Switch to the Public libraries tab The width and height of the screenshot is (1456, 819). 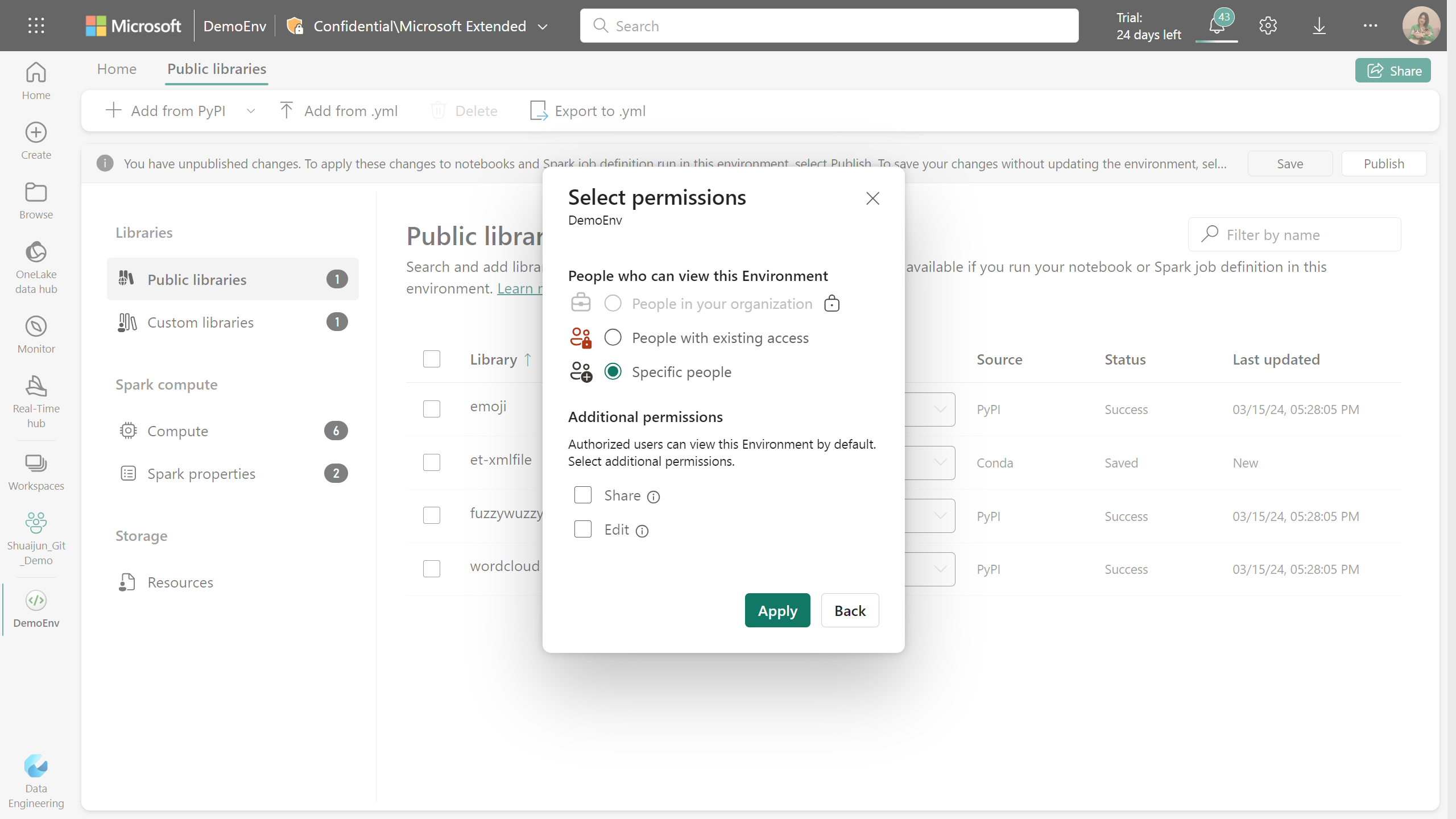pos(216,69)
